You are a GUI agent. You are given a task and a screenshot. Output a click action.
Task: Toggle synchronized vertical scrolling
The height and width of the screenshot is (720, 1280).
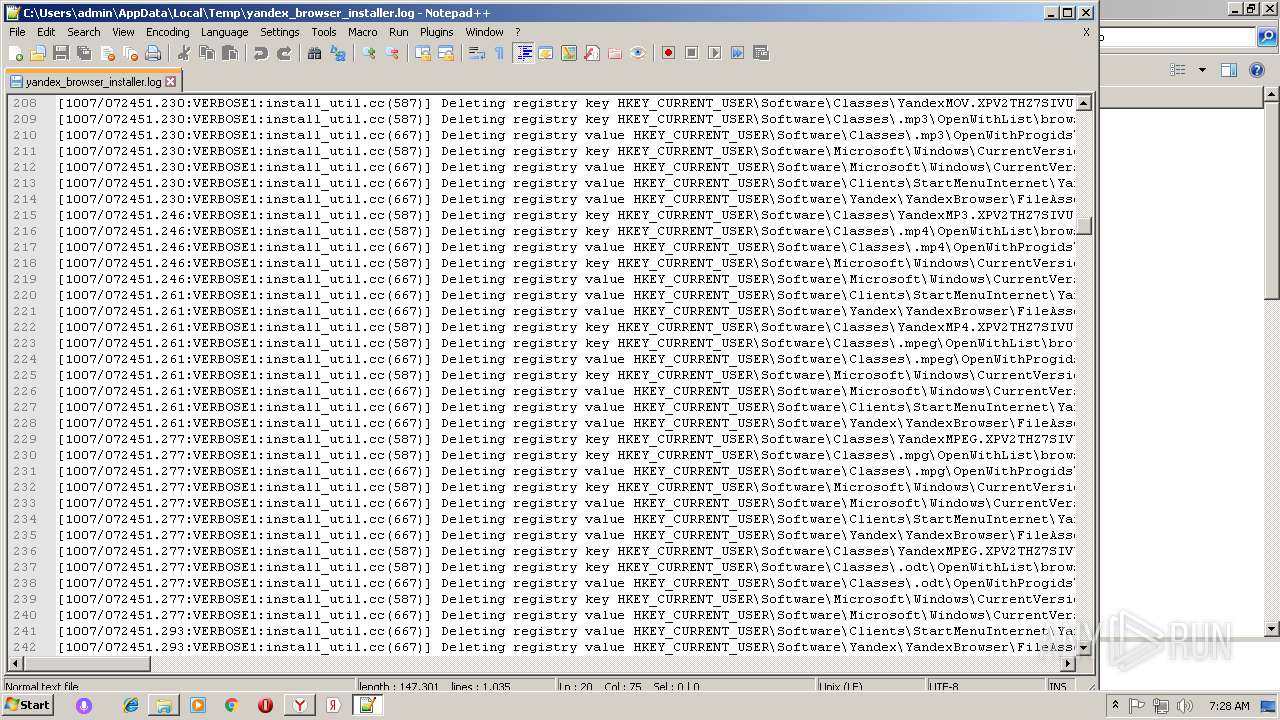(x=422, y=53)
